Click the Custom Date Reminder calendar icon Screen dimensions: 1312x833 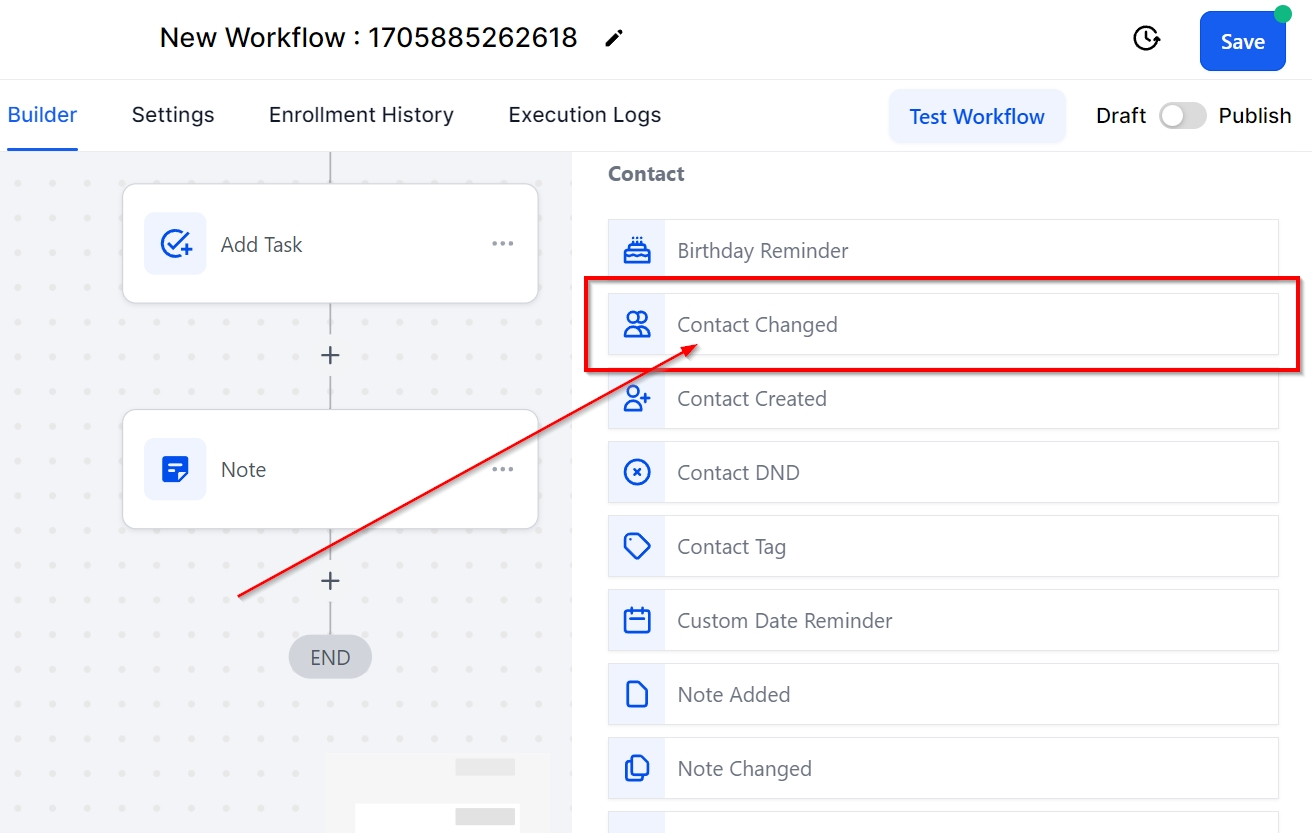[637, 621]
